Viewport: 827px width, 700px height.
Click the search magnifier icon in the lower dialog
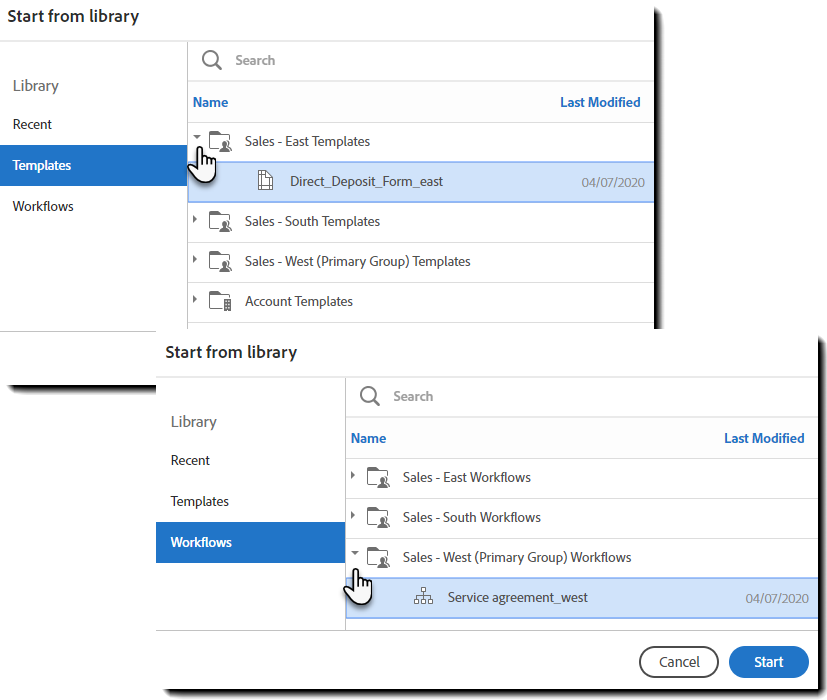[x=370, y=396]
